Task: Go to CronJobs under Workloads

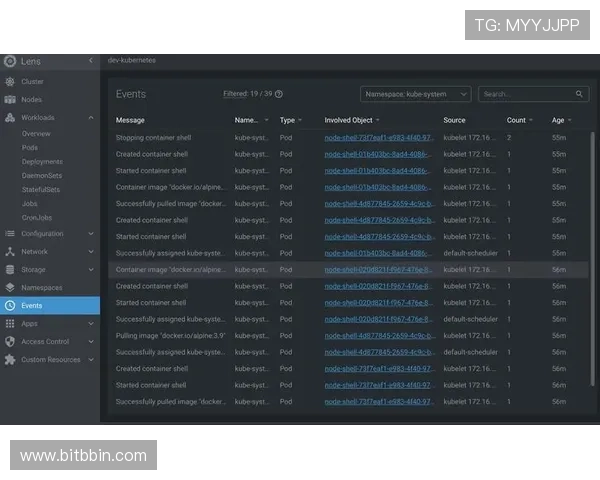Action: point(37,216)
